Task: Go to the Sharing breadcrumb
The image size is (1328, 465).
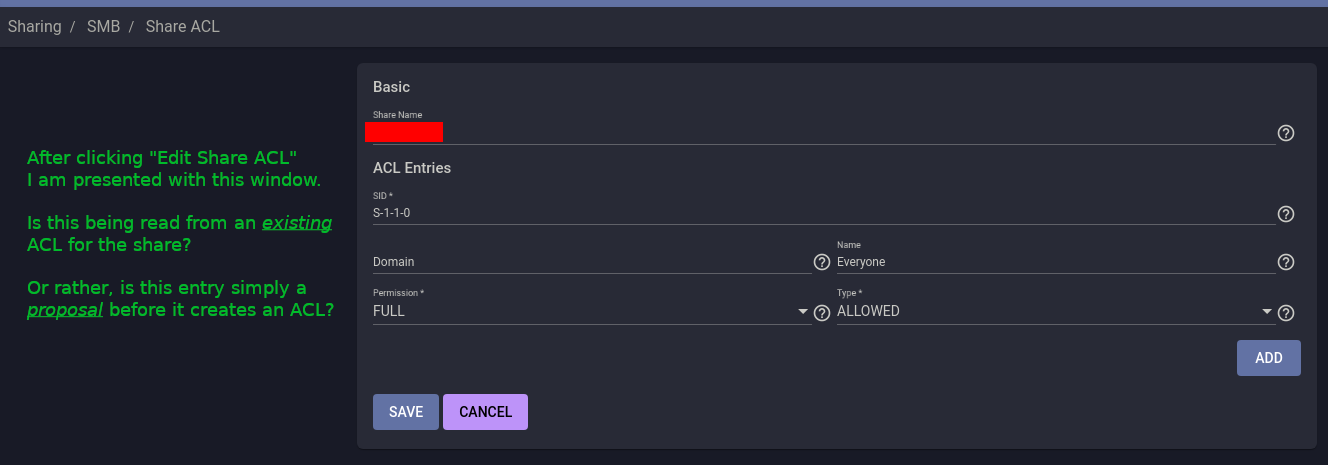Action: [35, 27]
